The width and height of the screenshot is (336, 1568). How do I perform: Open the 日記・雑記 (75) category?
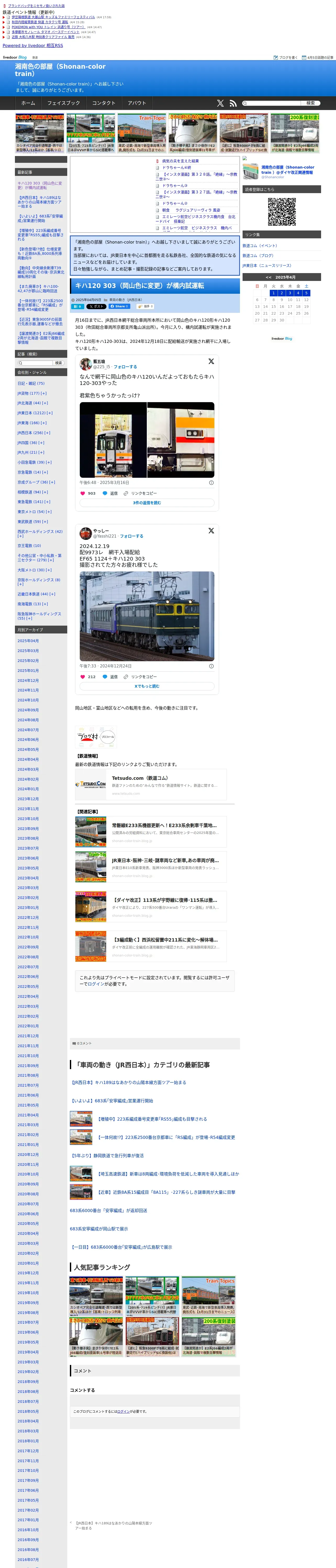click(x=31, y=383)
